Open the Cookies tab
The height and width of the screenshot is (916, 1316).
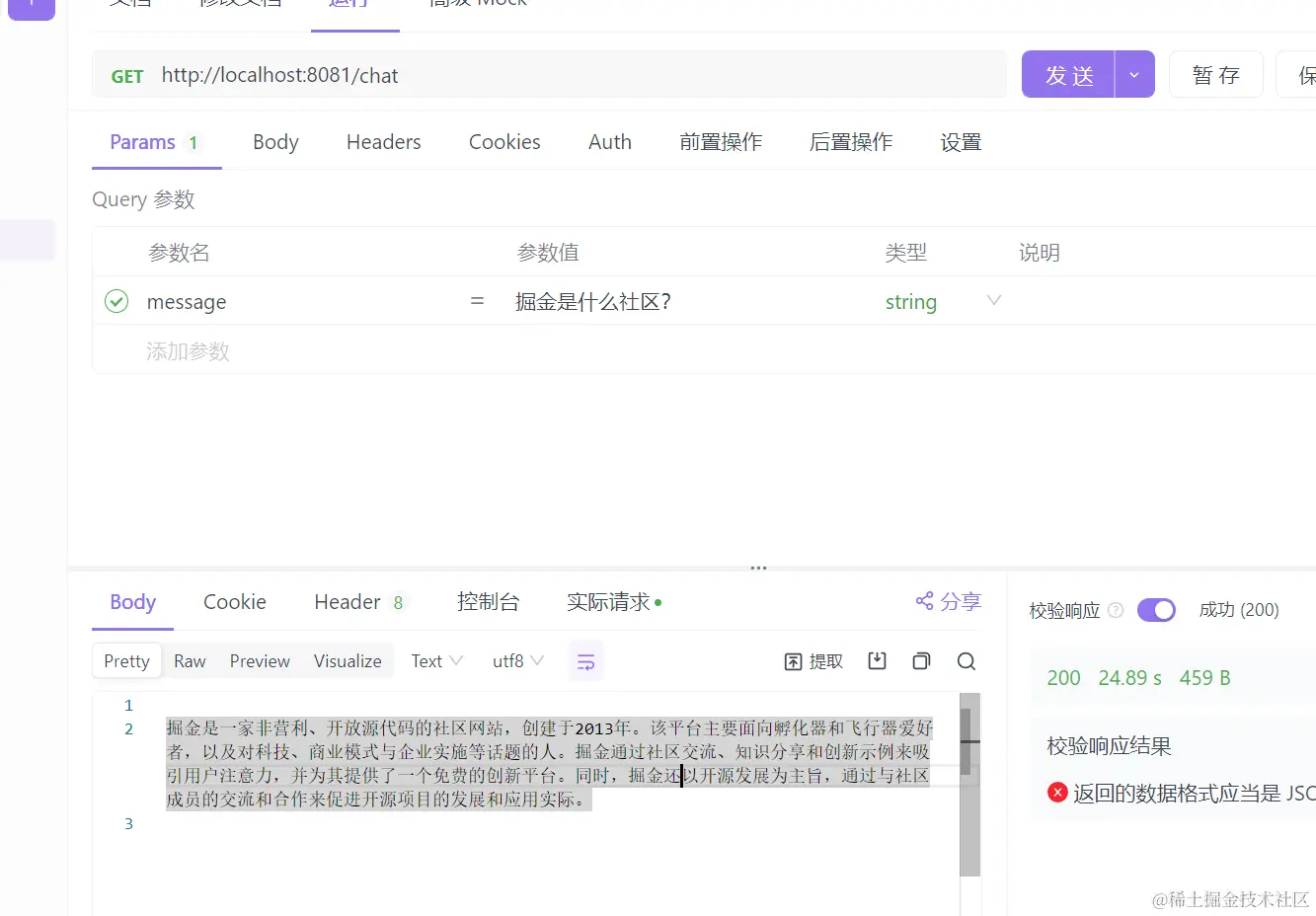[504, 142]
